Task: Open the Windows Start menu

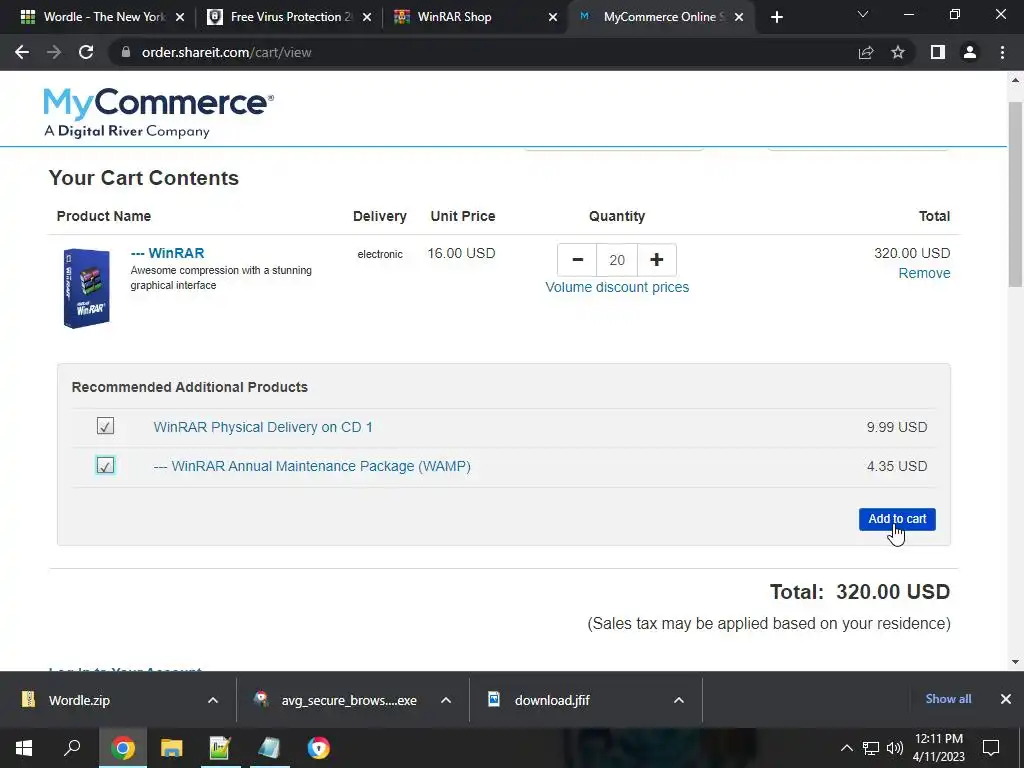Action: tap(24, 748)
